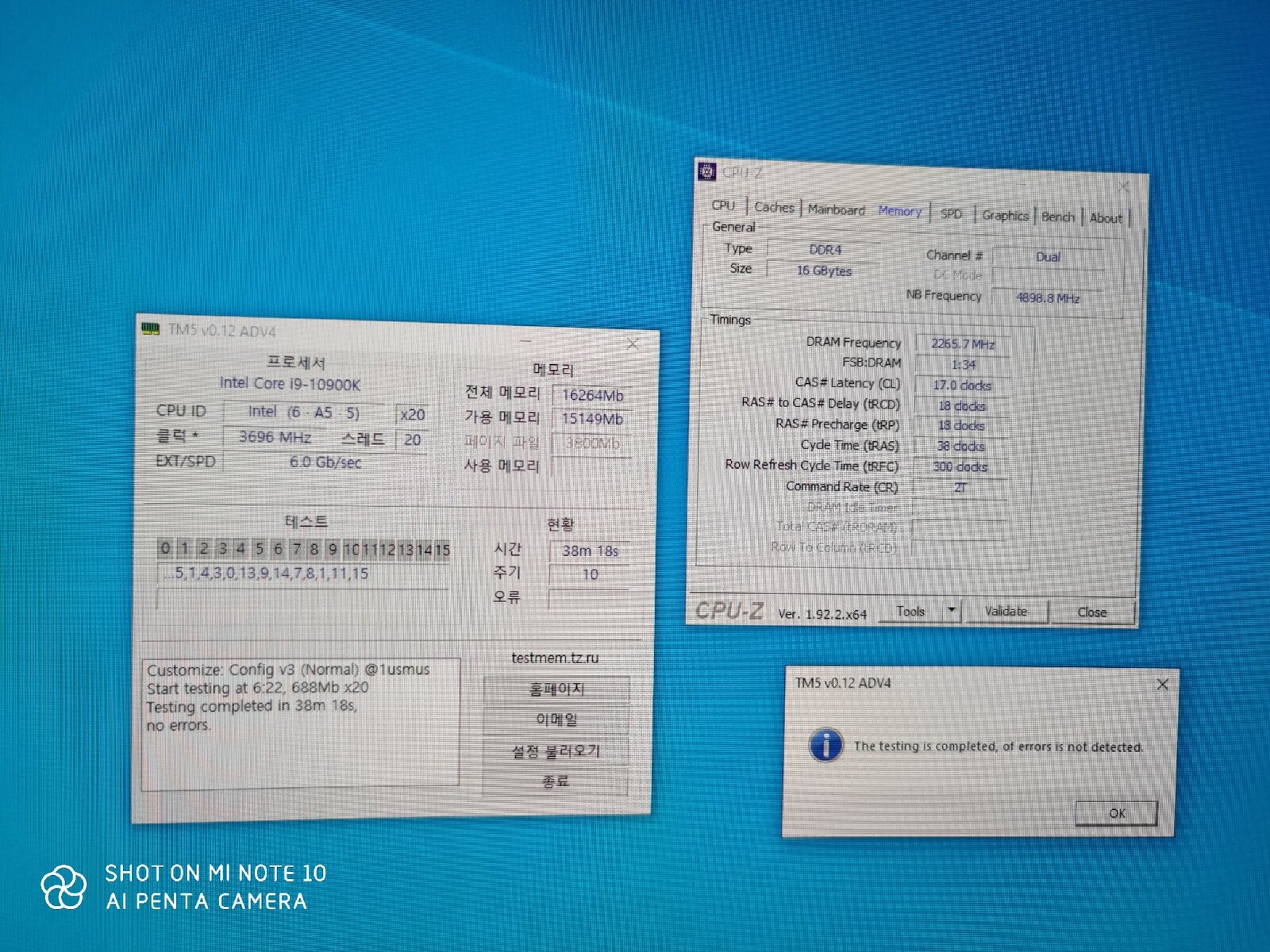1270x952 pixels.
Task: Select the Memory tab in CPU-Z
Action: (x=899, y=211)
